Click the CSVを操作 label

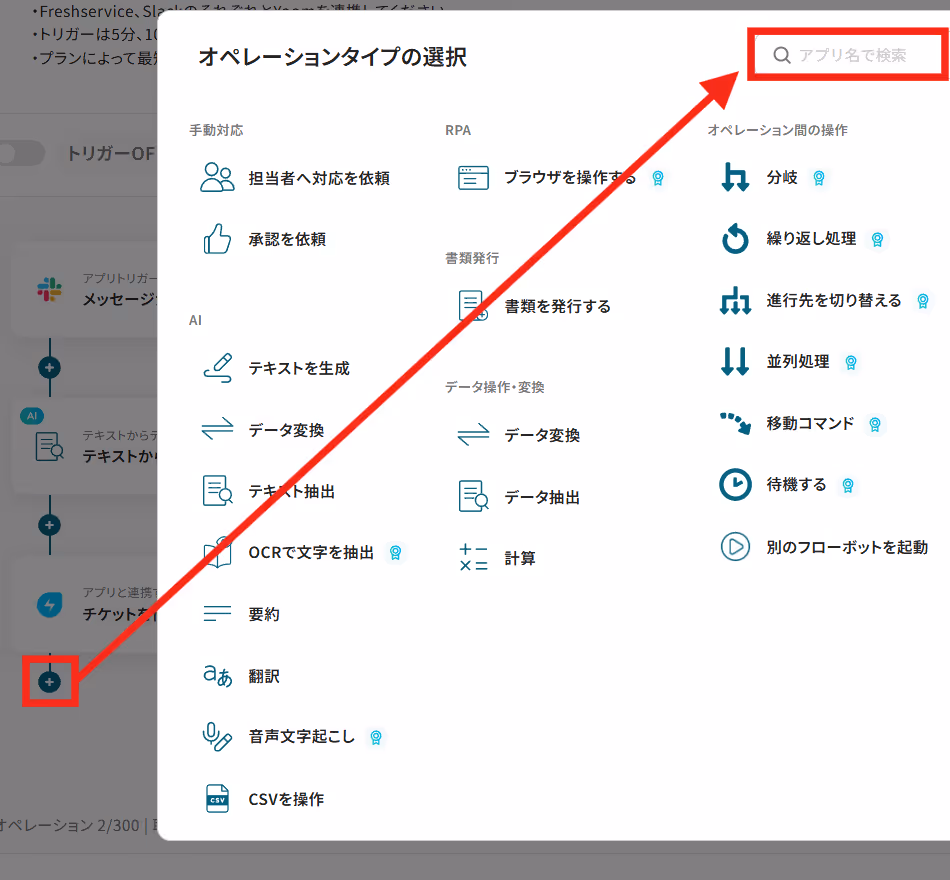pyautogui.click(x=286, y=799)
